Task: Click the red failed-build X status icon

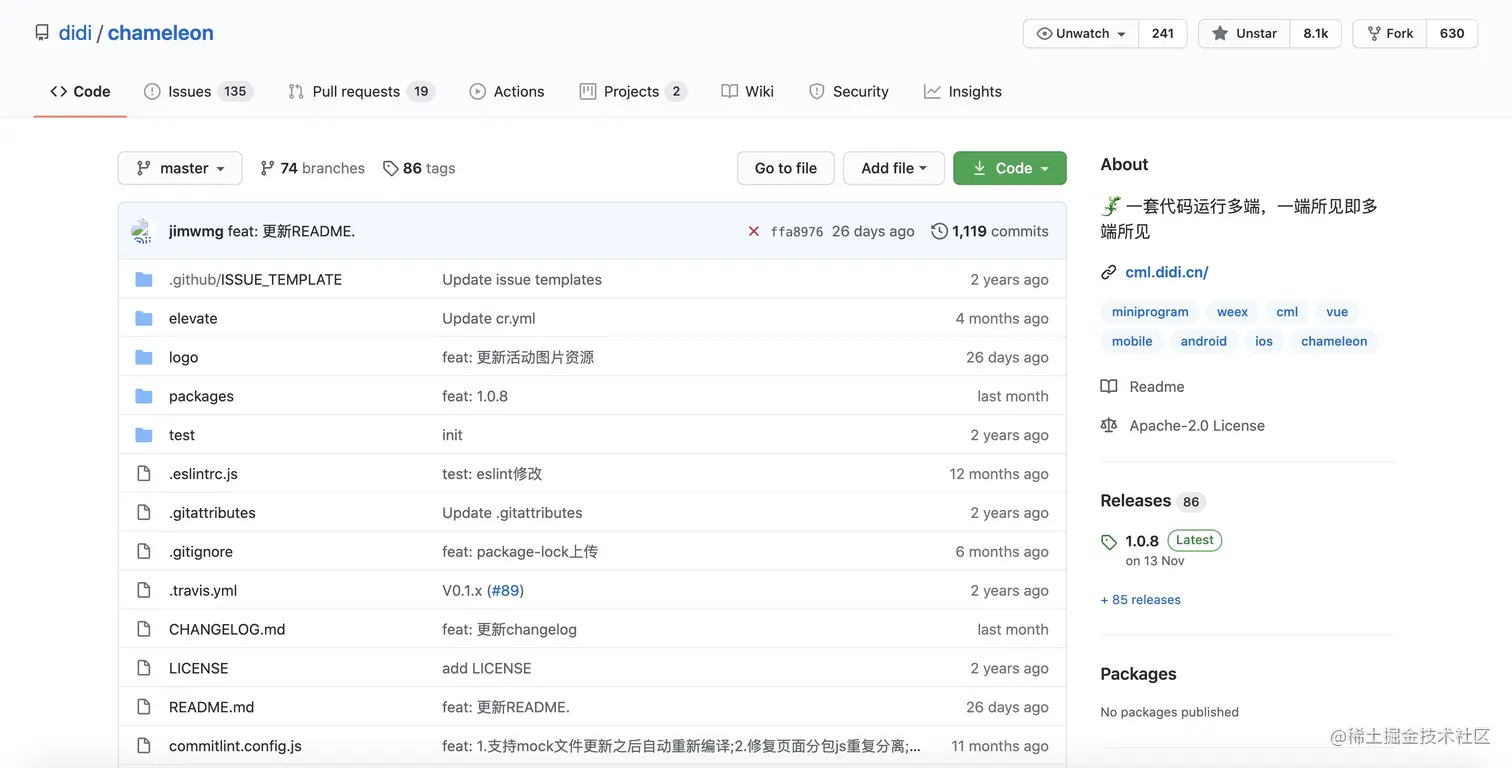Action: [x=754, y=231]
